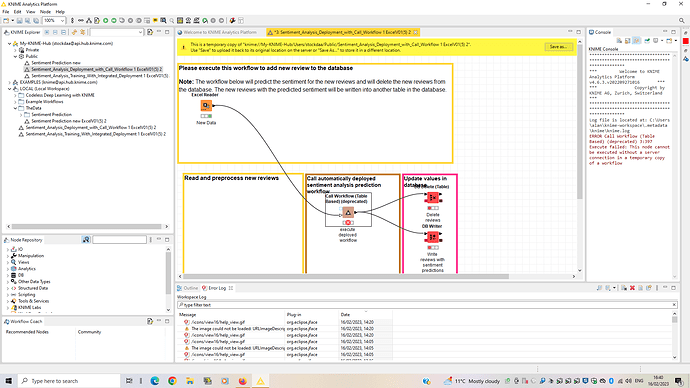
Task: Click the green Execute selected nodes button
Action: pos(106,21)
